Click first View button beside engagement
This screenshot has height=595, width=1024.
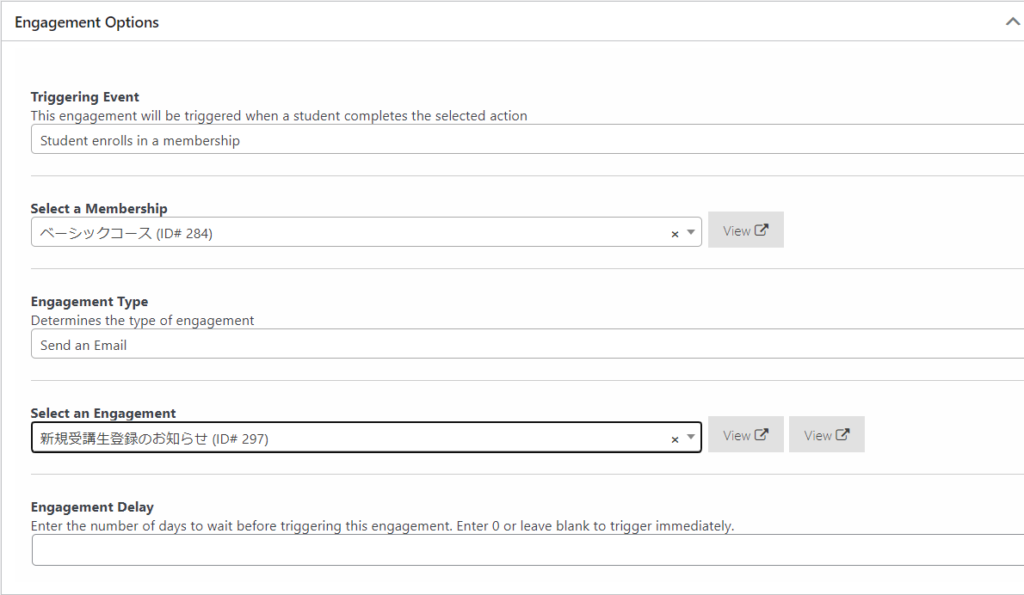(745, 434)
